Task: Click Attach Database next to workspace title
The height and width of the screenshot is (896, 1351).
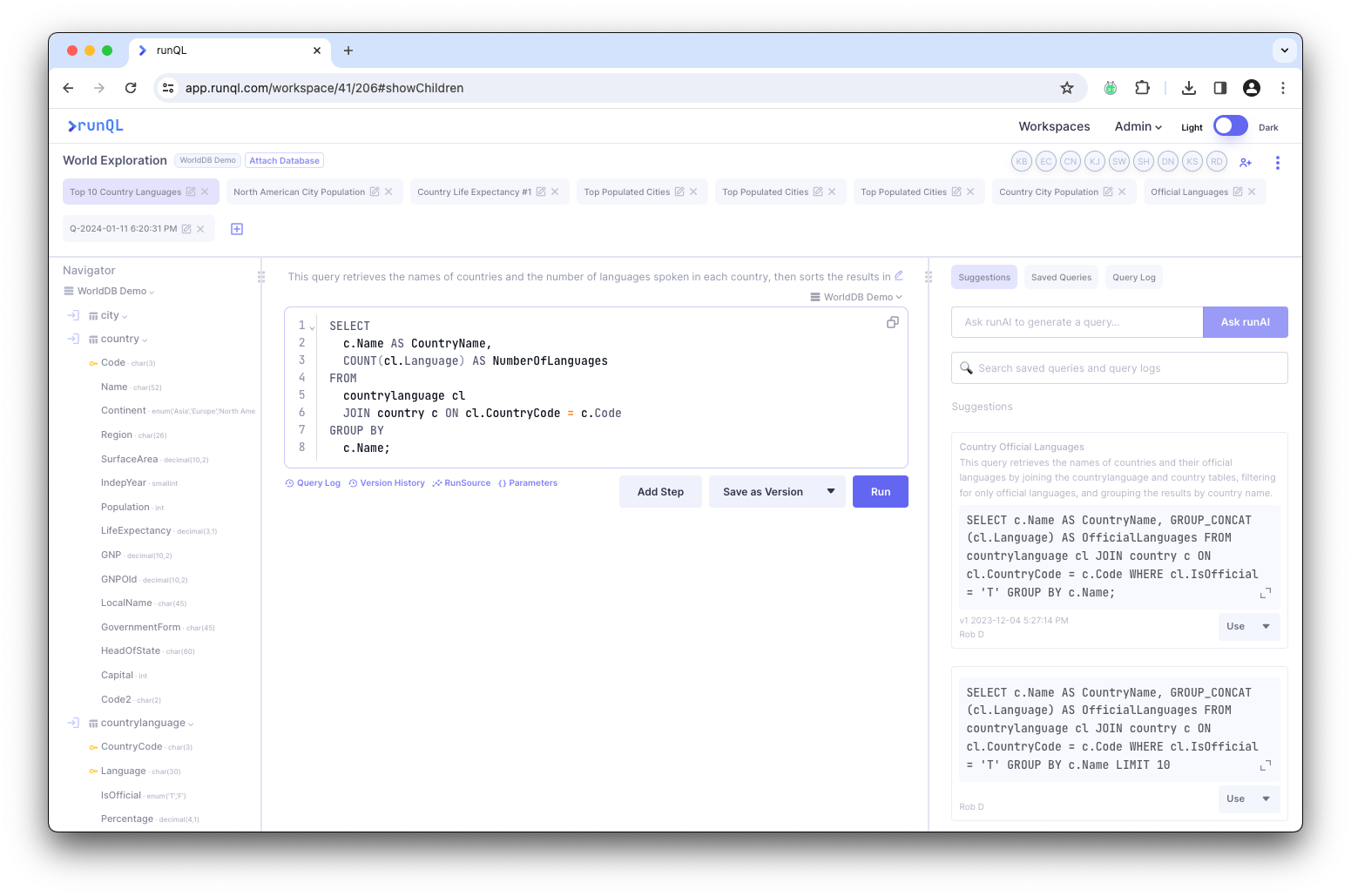Action: point(284,160)
